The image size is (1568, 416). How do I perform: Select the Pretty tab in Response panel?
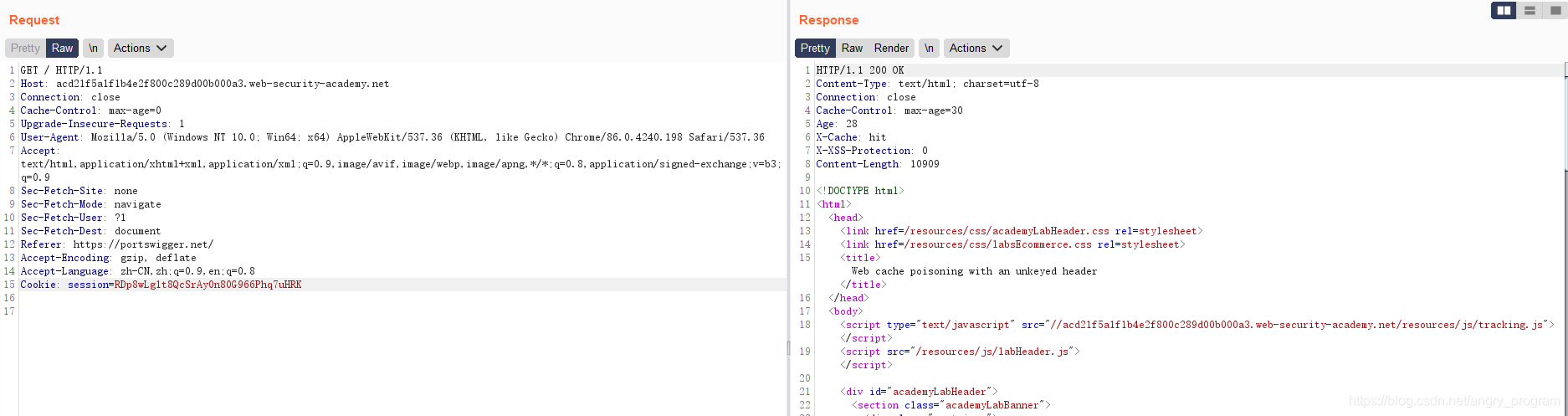pyautogui.click(x=815, y=48)
